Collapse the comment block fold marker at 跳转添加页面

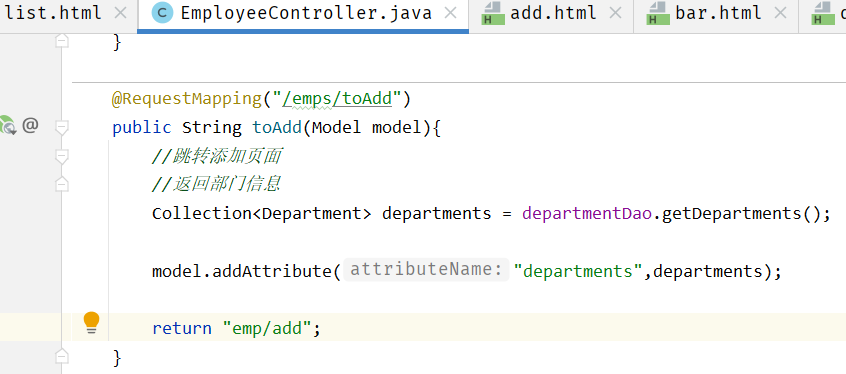pyautogui.click(x=62, y=157)
